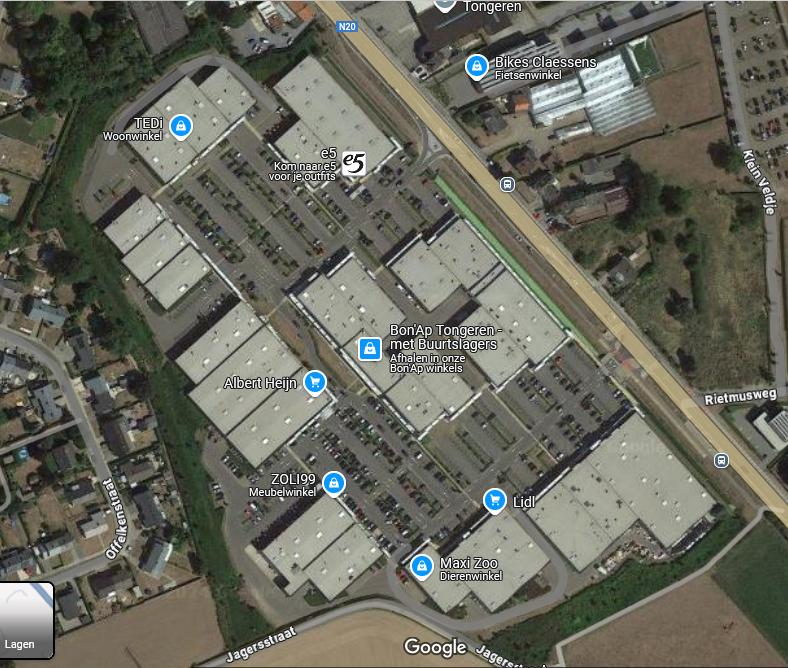Click the Lidl shopping cart marker
Image resolution: width=788 pixels, height=668 pixels.
495,501
